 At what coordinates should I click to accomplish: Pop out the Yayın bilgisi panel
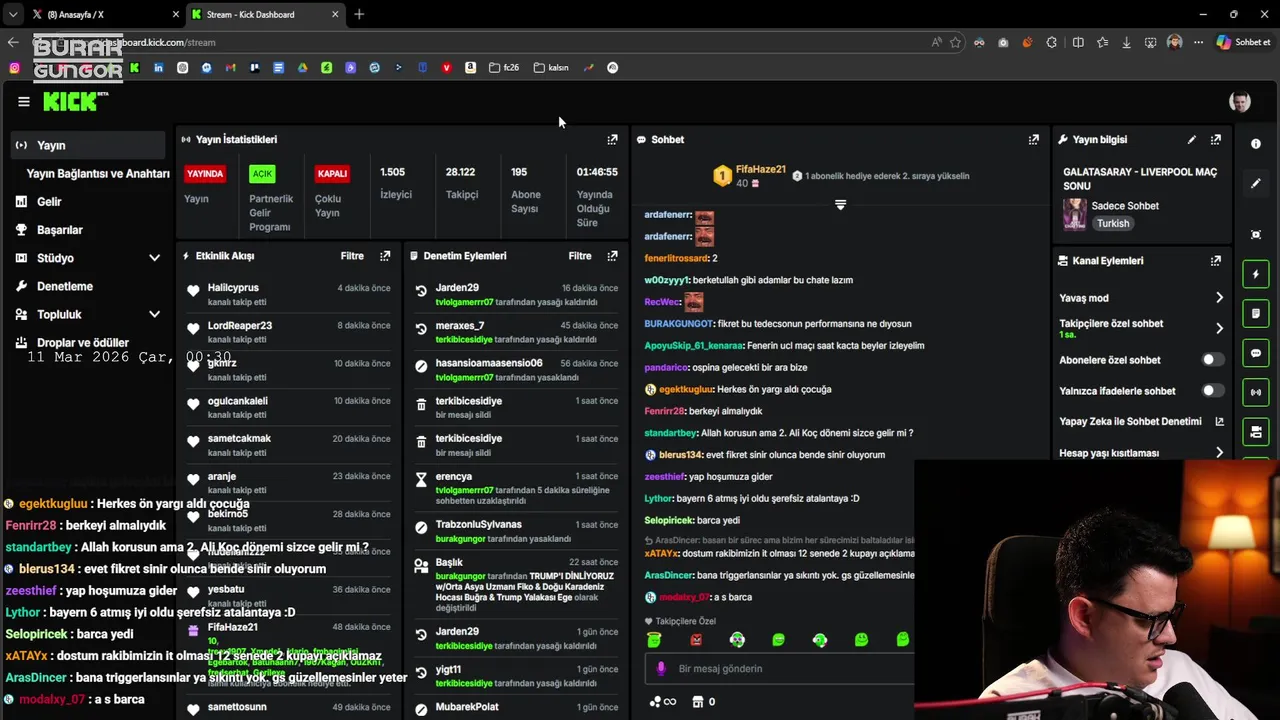1216,140
